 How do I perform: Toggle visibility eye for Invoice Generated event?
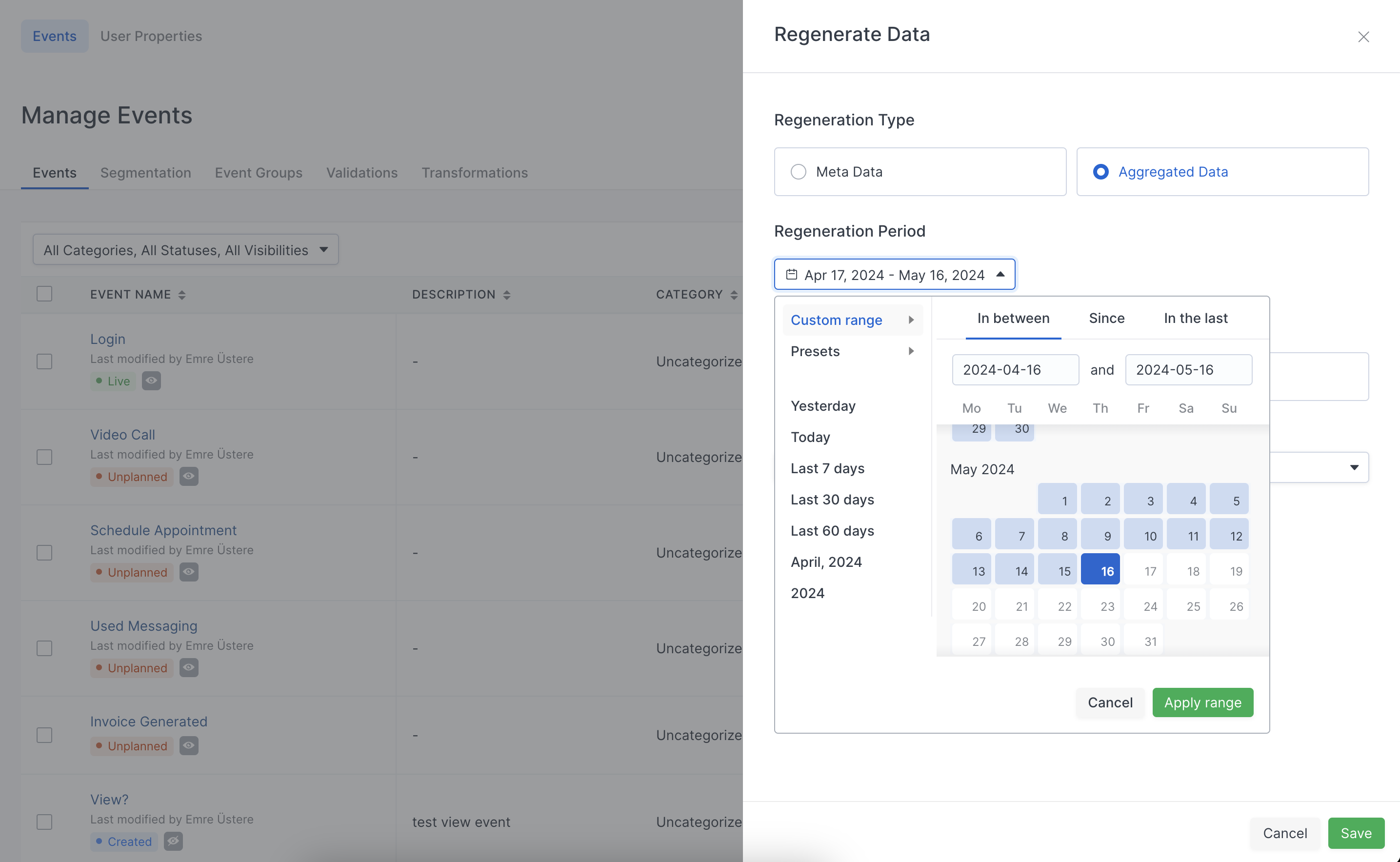coord(189,746)
